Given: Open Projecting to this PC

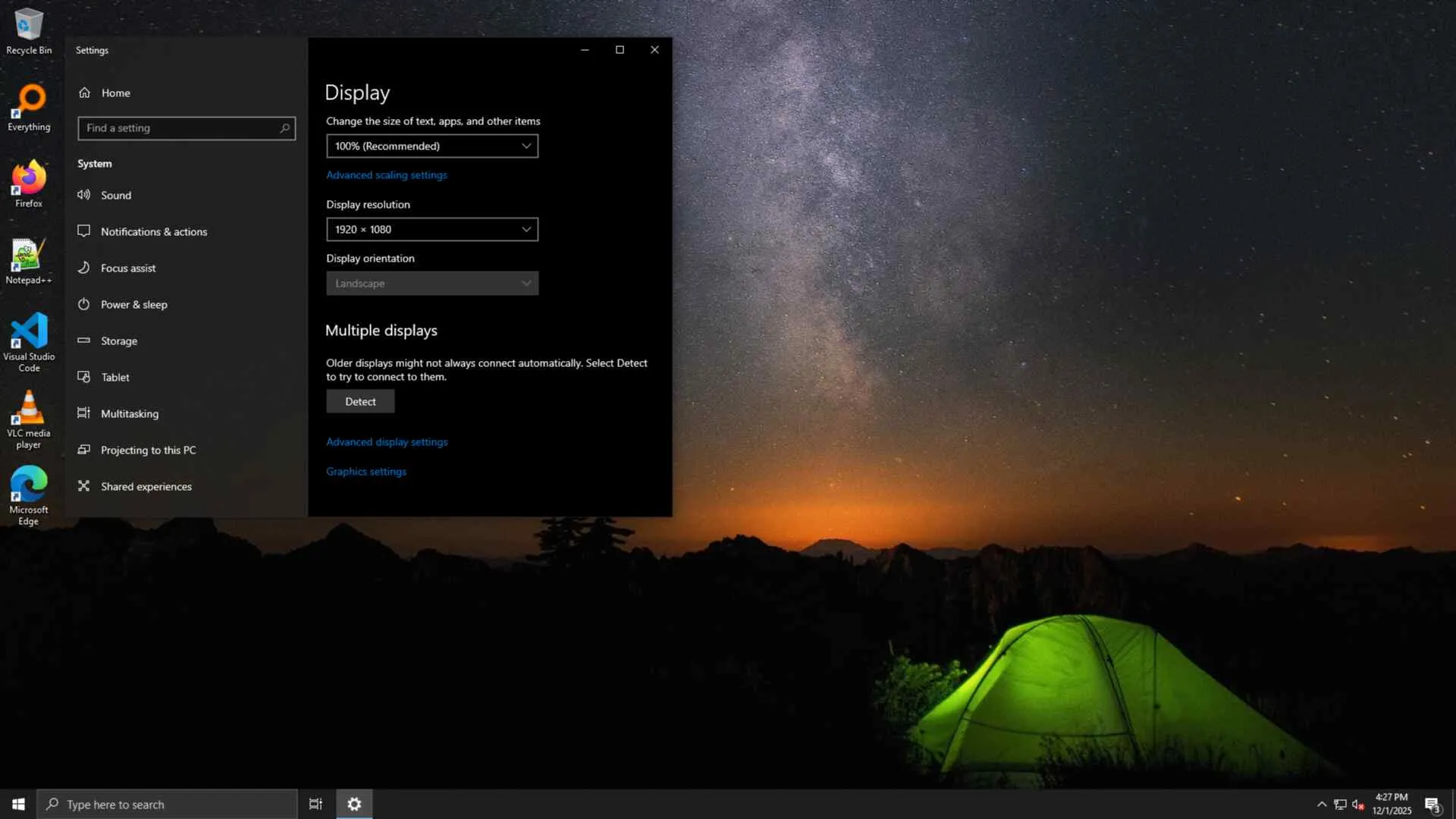Looking at the screenshot, I should 148,450.
